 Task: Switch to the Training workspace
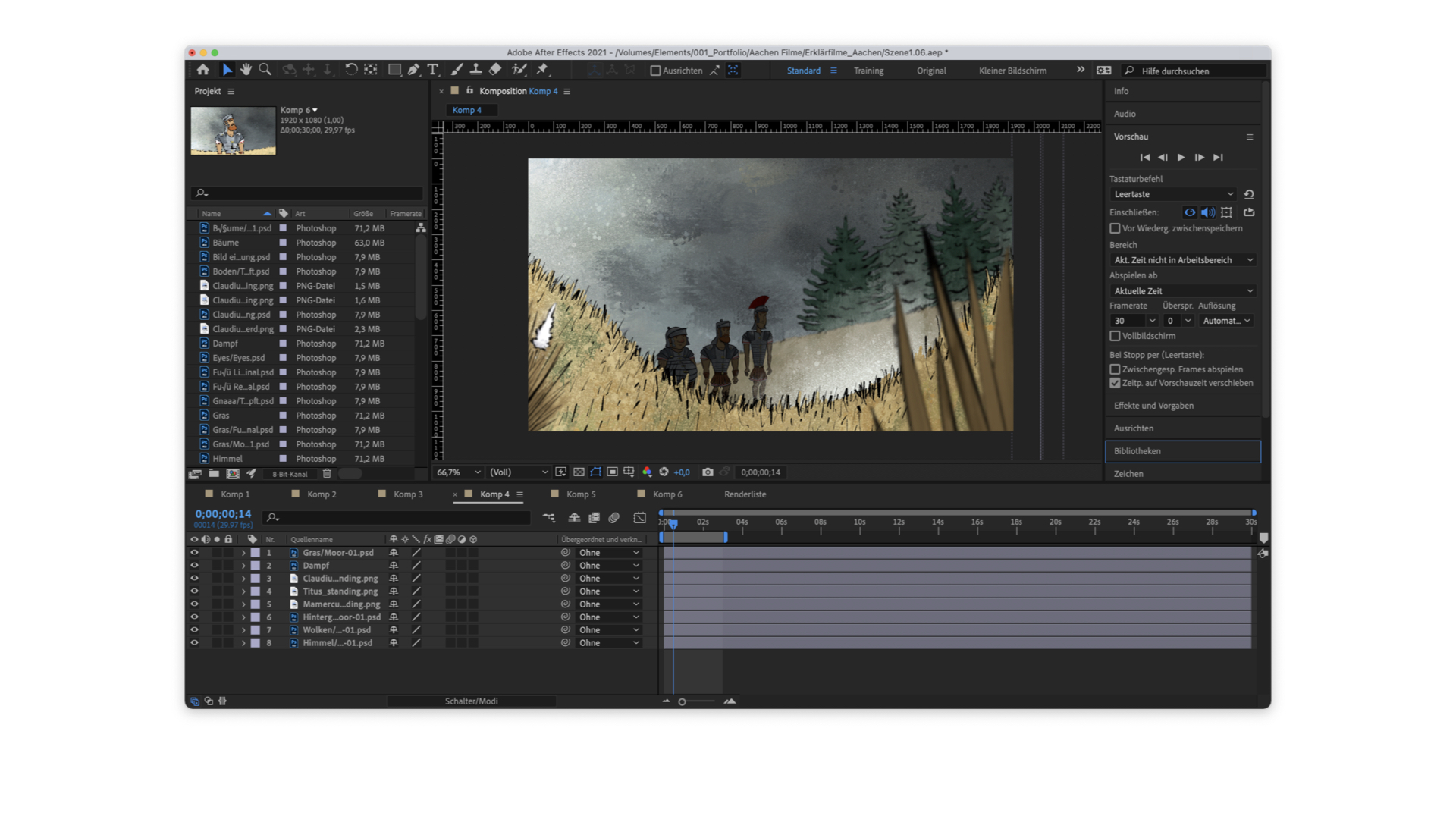click(868, 71)
